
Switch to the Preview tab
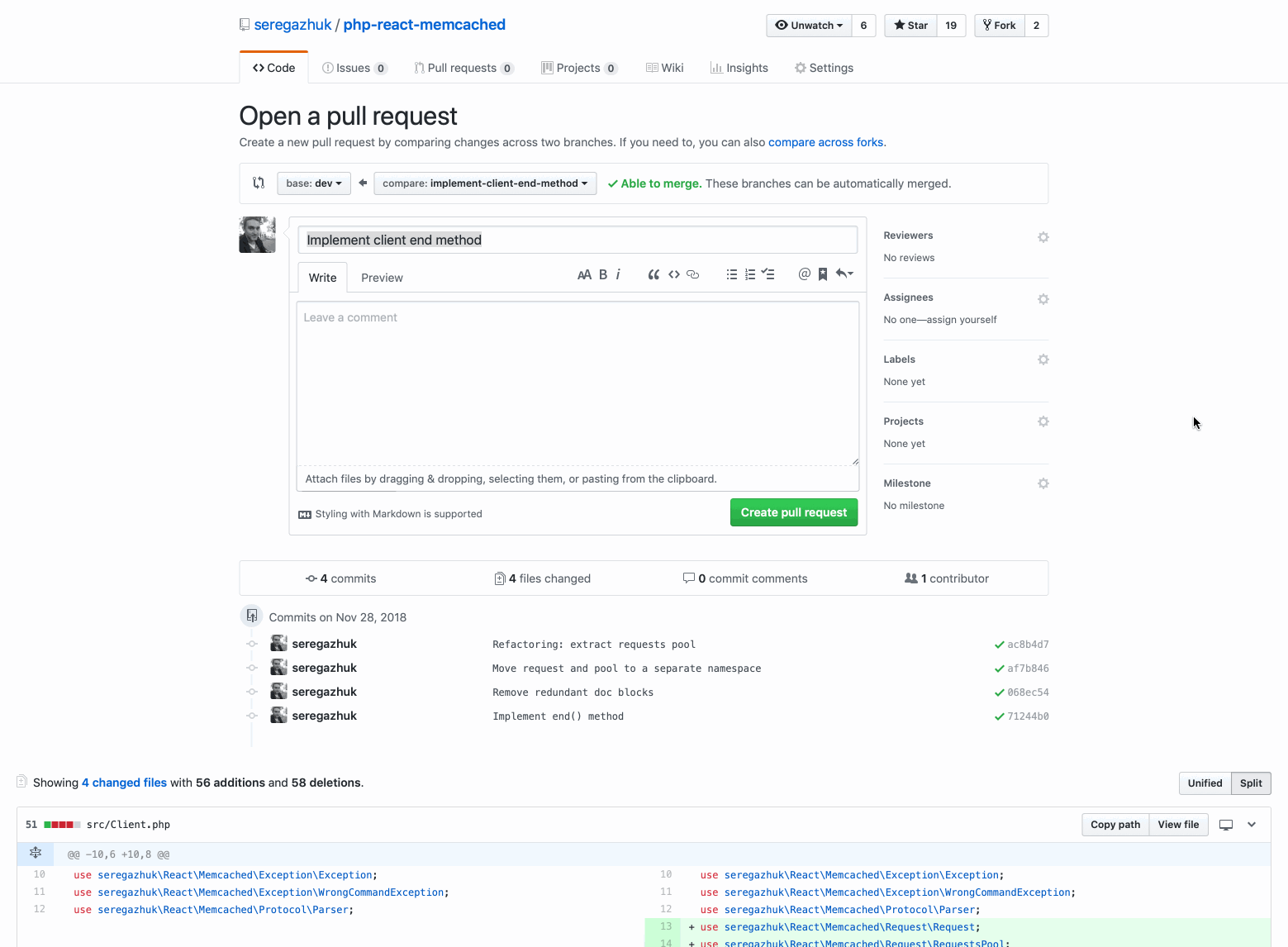[382, 278]
